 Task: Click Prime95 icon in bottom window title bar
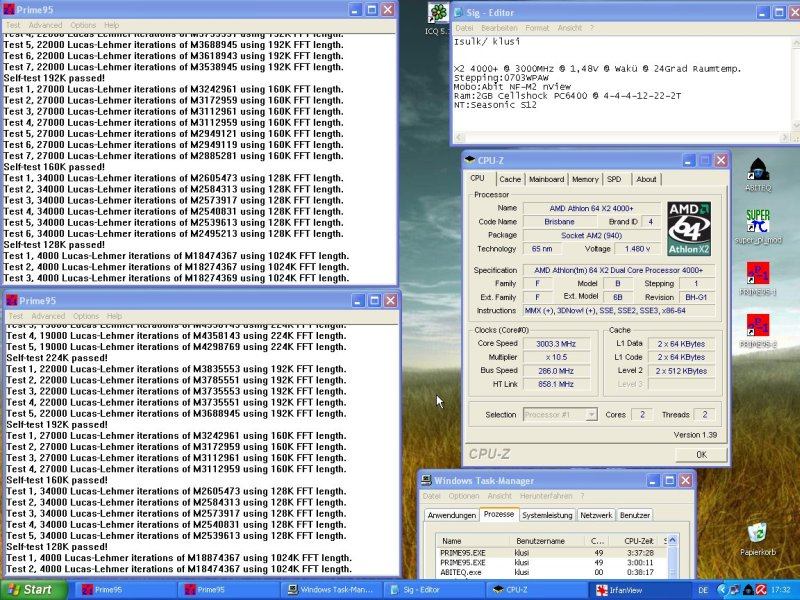click(12, 300)
